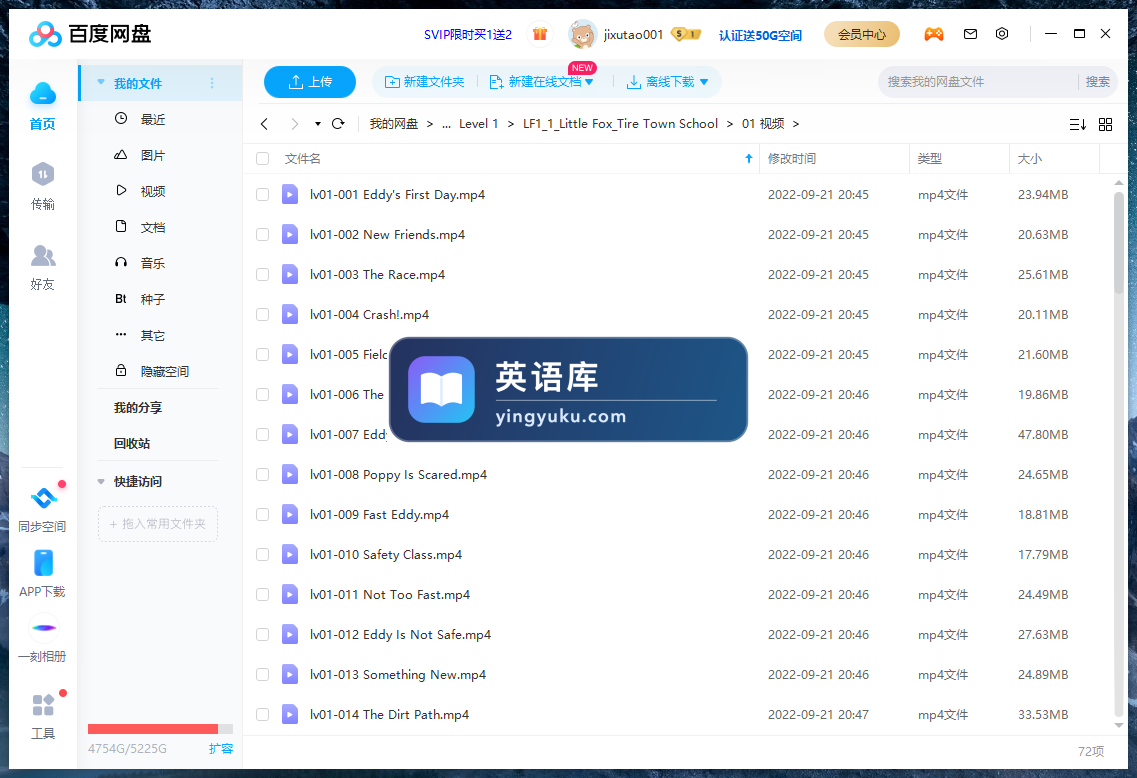This screenshot has width=1137, height=778.
Task: Go forward with the right arrow
Action: click(x=294, y=124)
